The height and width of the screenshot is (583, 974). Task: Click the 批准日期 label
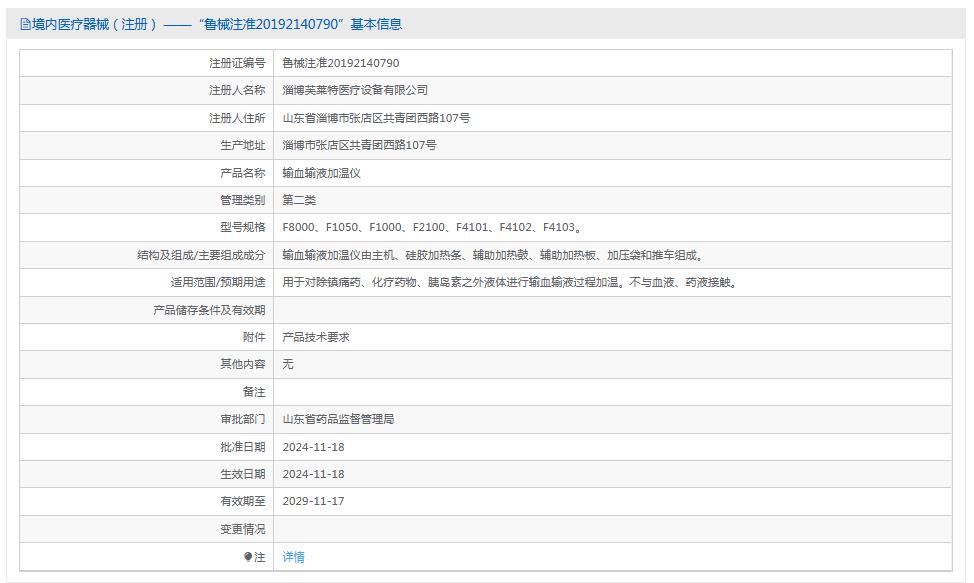click(242, 447)
